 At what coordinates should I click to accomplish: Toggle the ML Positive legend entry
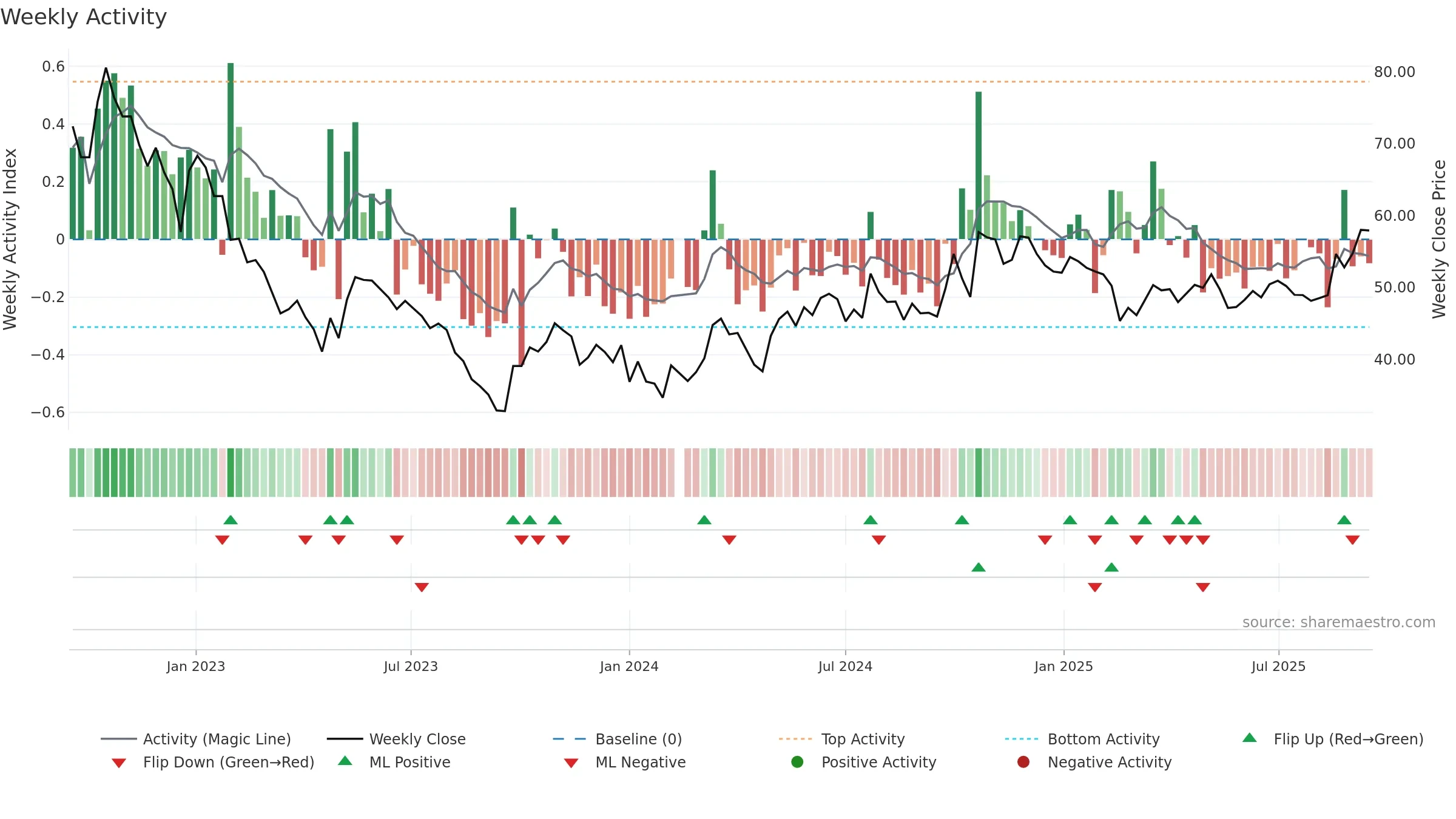394,762
